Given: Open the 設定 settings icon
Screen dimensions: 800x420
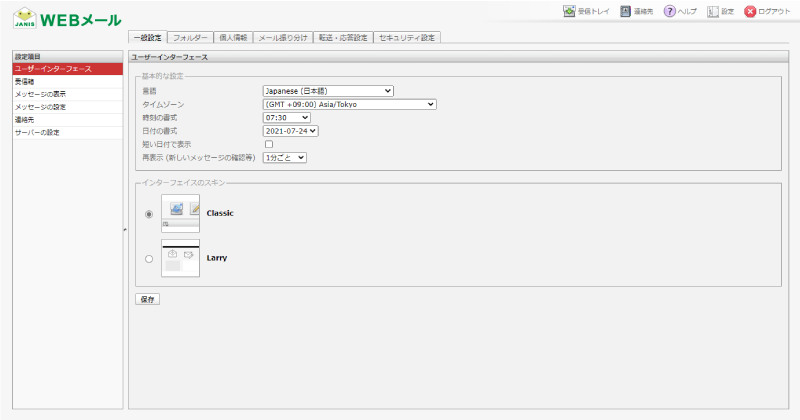Looking at the screenshot, I should tap(713, 12).
